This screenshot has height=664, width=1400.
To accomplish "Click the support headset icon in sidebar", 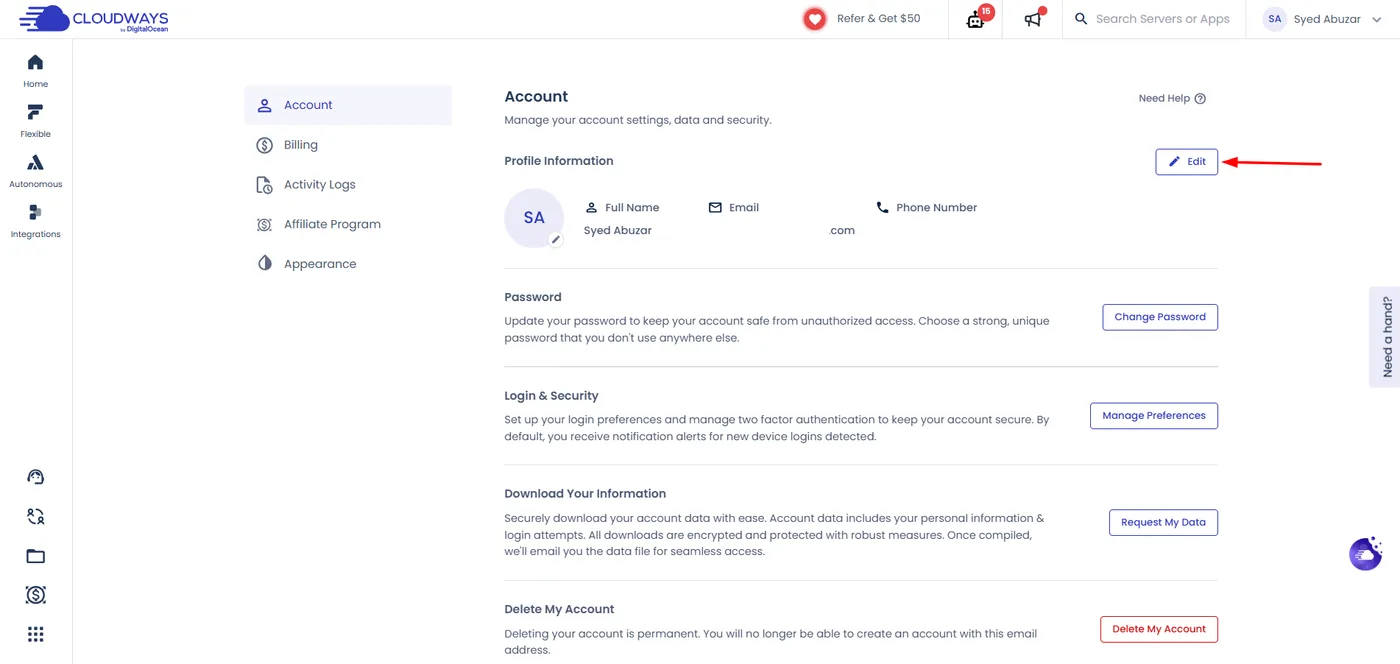I will pyautogui.click(x=36, y=477).
